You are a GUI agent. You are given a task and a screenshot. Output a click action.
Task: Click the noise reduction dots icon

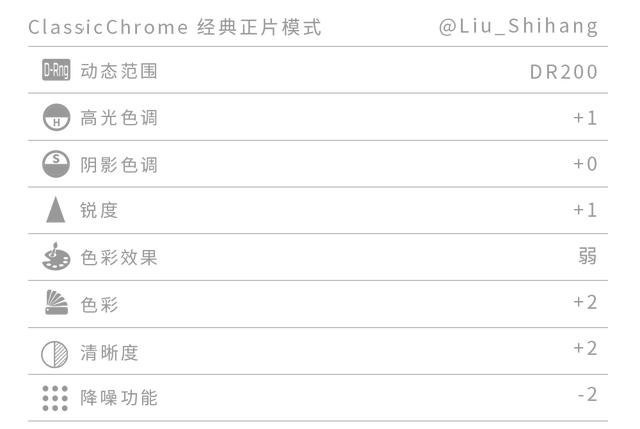pyautogui.click(x=55, y=398)
